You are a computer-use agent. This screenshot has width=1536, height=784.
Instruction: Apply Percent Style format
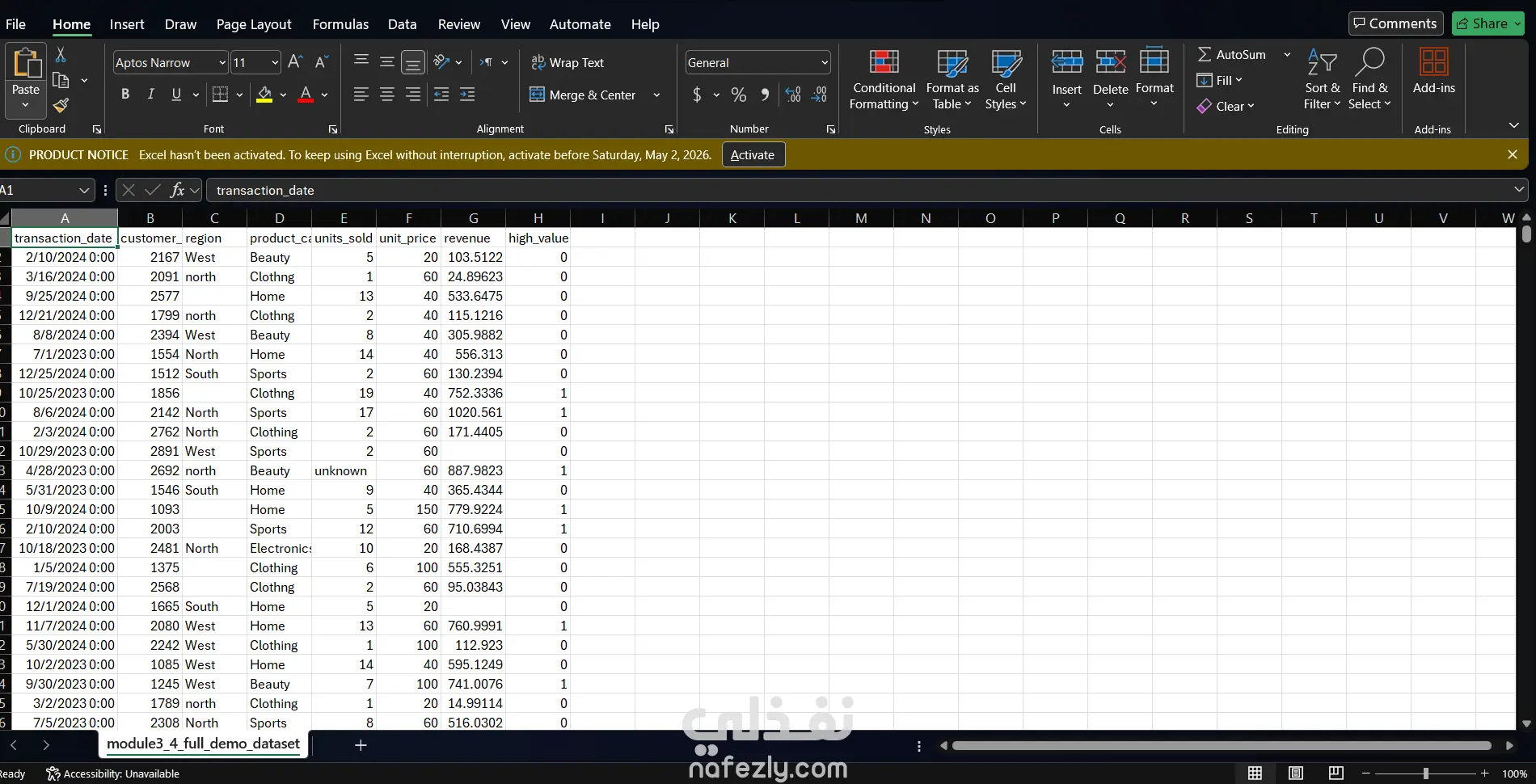point(738,95)
